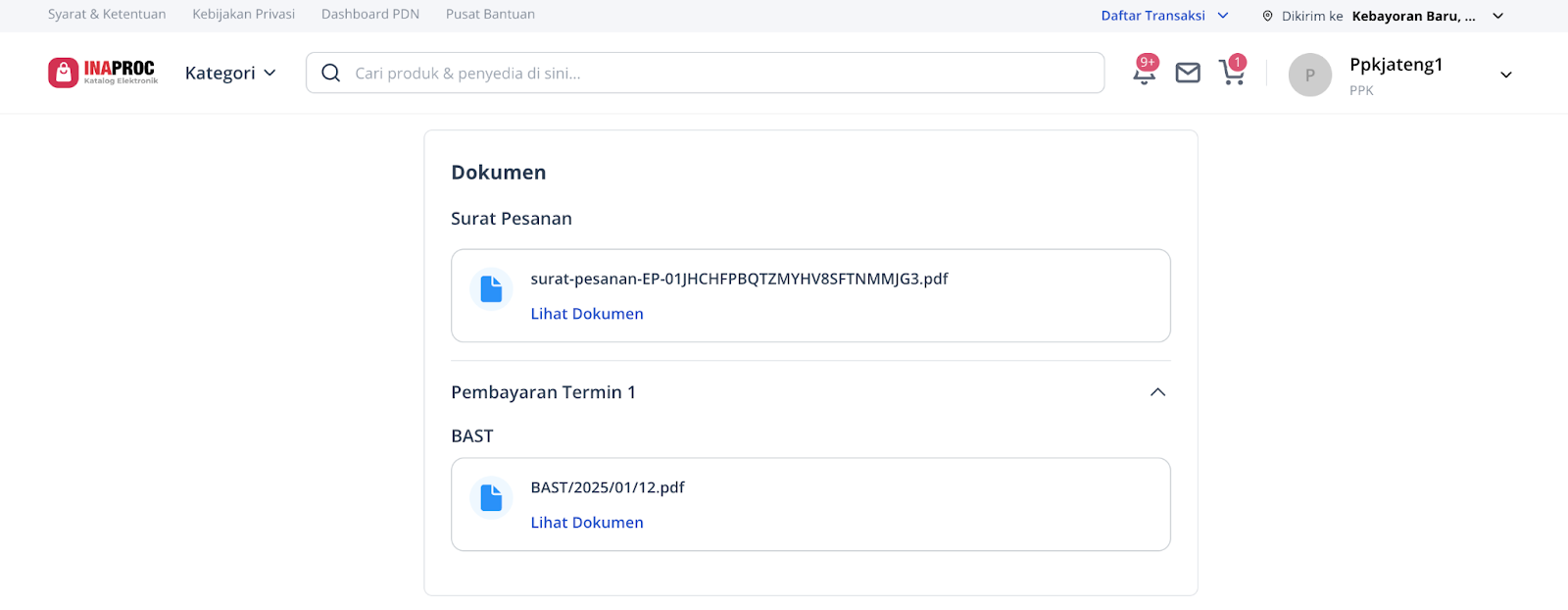Open the Dikirim ke Kebayoran Baru dropdown
Screen dimensions: 1568x610
pos(1383,16)
